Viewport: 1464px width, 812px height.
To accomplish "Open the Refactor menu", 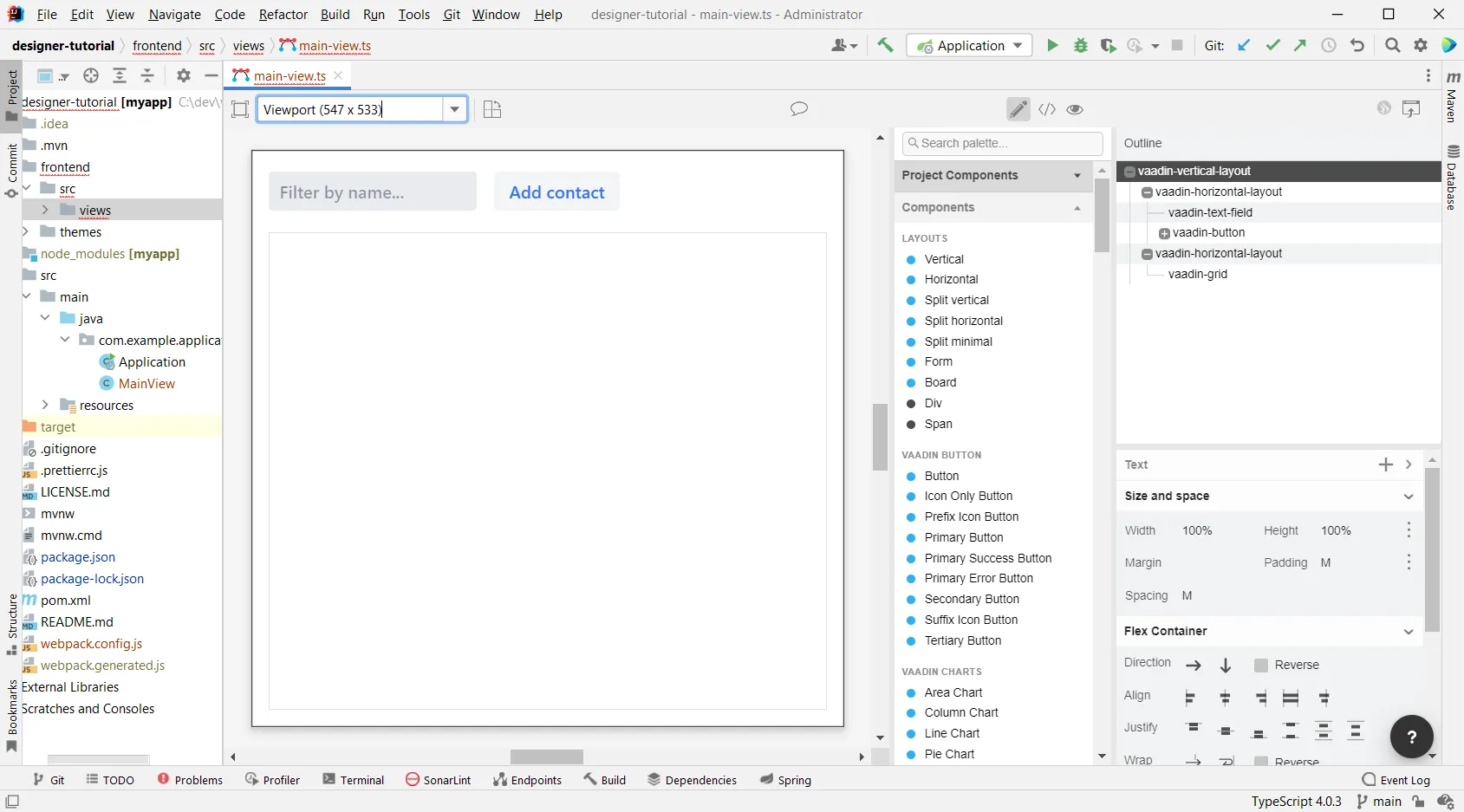I will click(283, 14).
